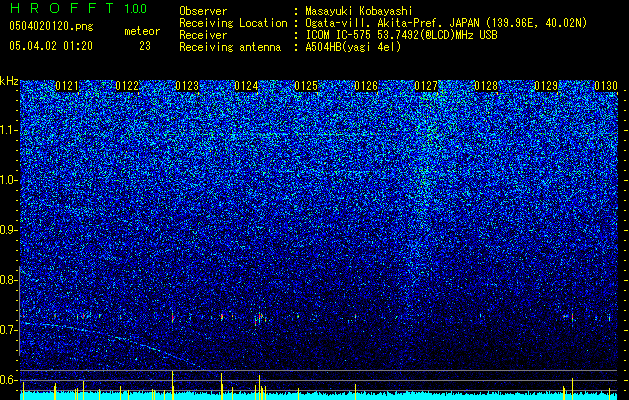Click the Receiving antenna label
The image size is (629, 400).
[230, 47]
